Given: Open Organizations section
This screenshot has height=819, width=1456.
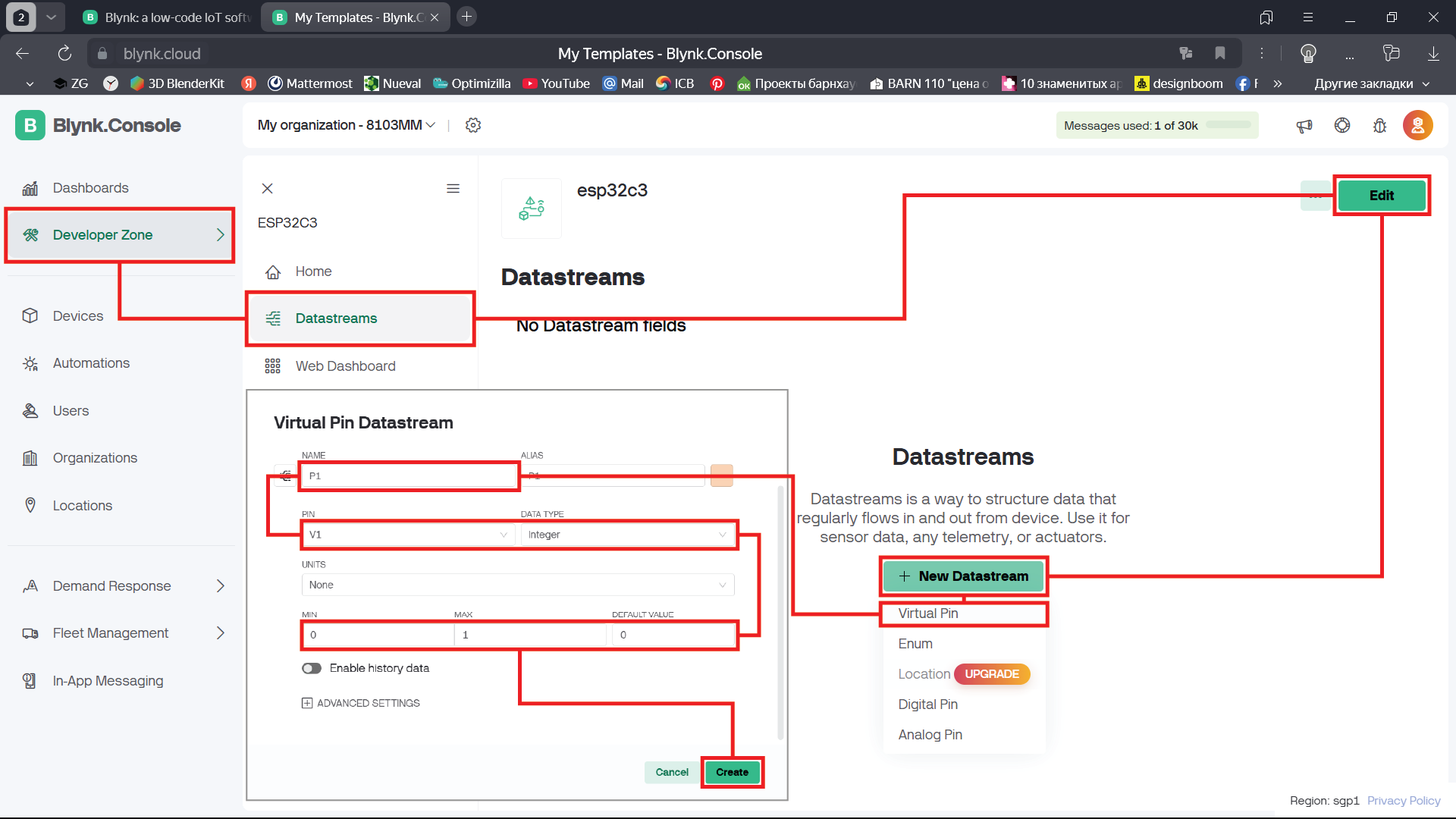Looking at the screenshot, I should 95,458.
